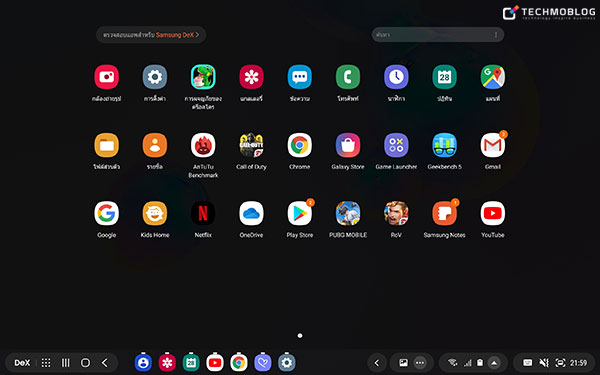Open Gallery flower icon in taskbar
The width and height of the screenshot is (600, 375).
[x=167, y=362]
